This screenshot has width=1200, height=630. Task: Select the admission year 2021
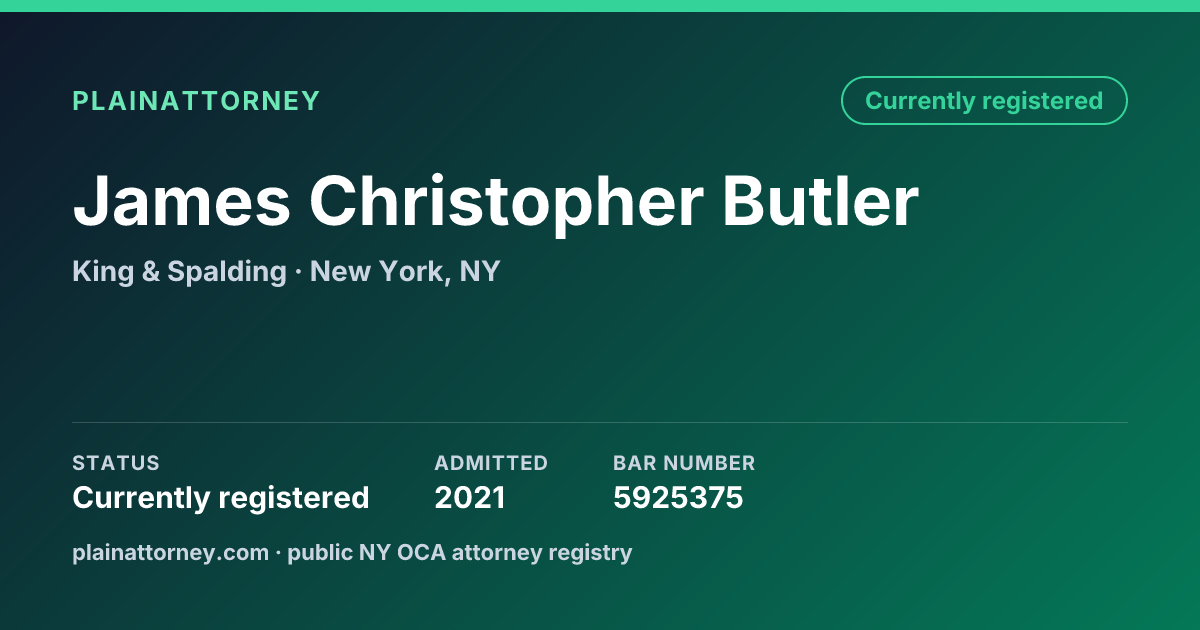click(x=470, y=498)
